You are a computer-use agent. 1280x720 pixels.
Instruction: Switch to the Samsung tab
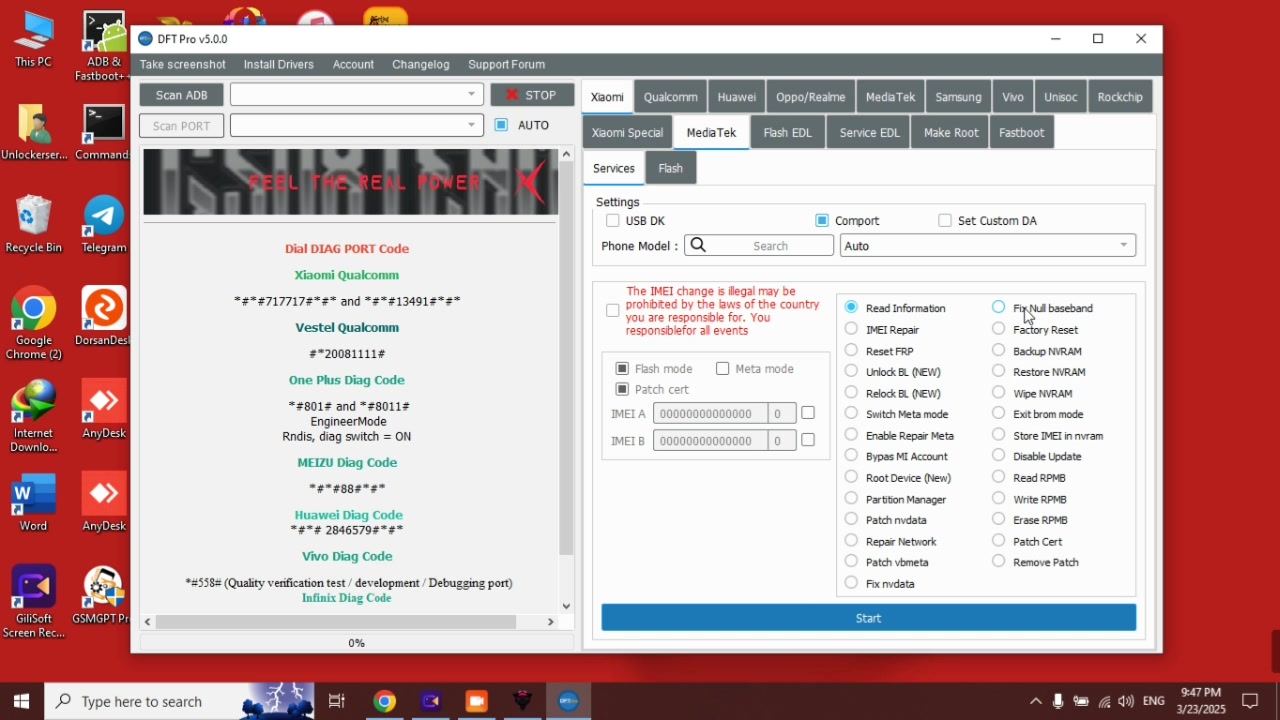pos(958,97)
